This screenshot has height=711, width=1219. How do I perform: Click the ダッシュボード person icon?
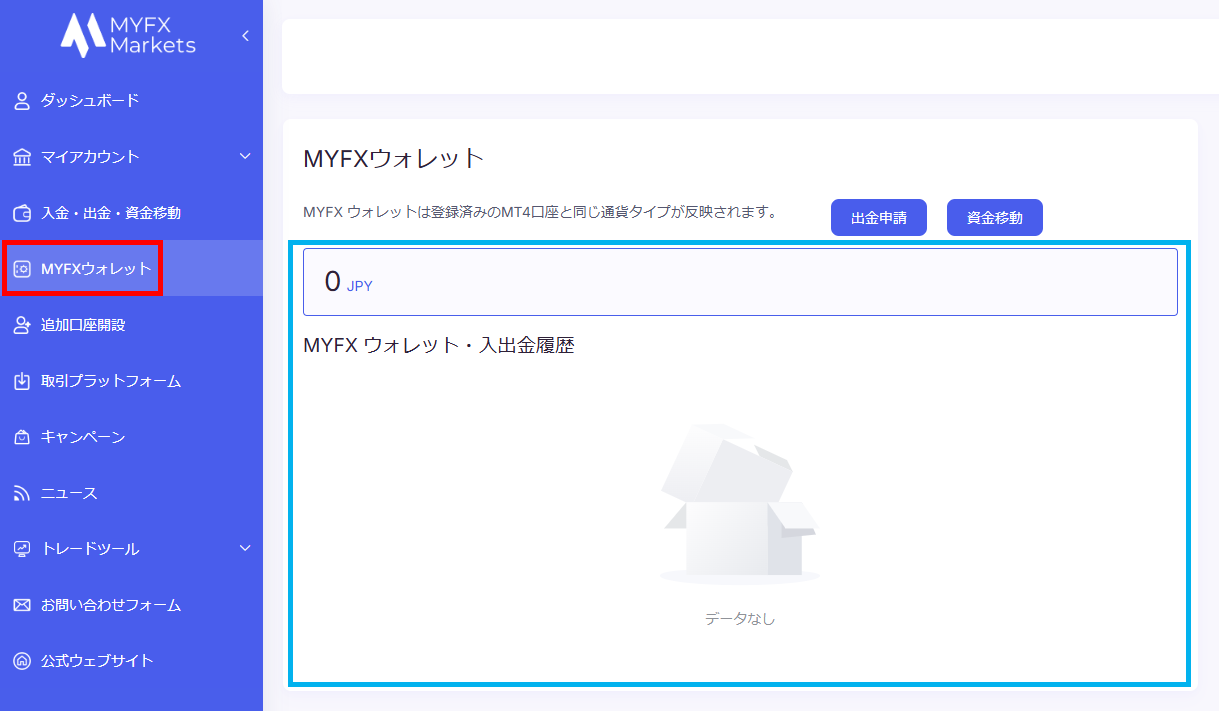point(22,101)
